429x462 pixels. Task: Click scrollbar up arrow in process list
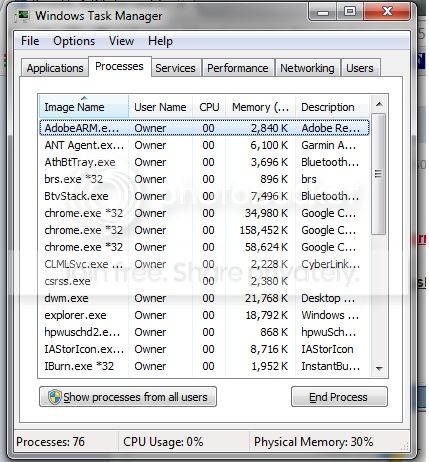pyautogui.click(x=379, y=104)
